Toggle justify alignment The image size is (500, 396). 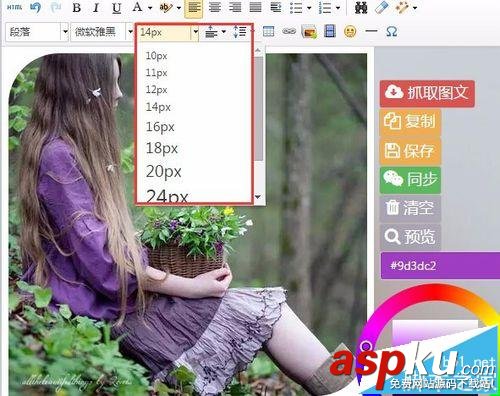coord(255,7)
